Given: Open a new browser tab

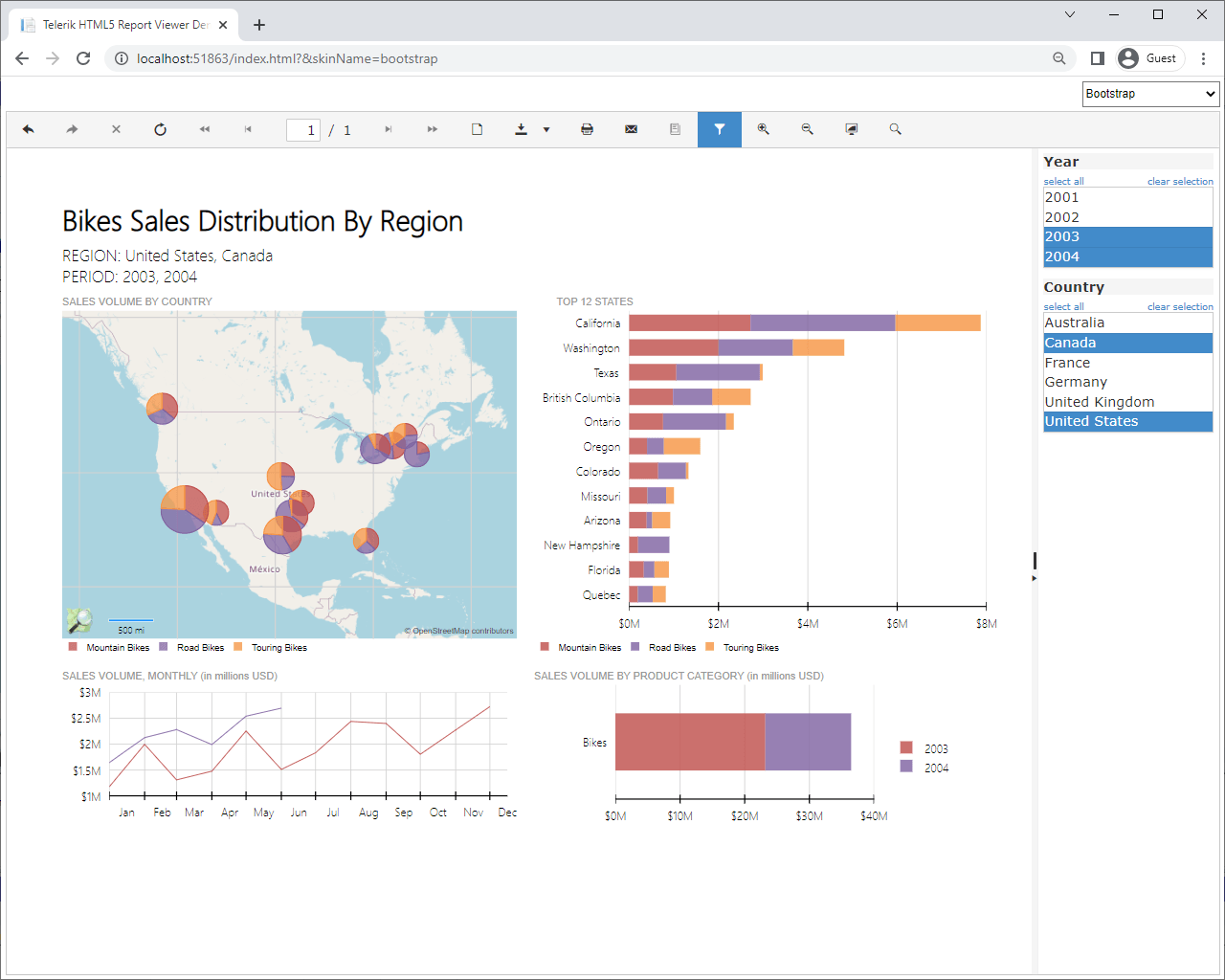Looking at the screenshot, I should pos(259,25).
